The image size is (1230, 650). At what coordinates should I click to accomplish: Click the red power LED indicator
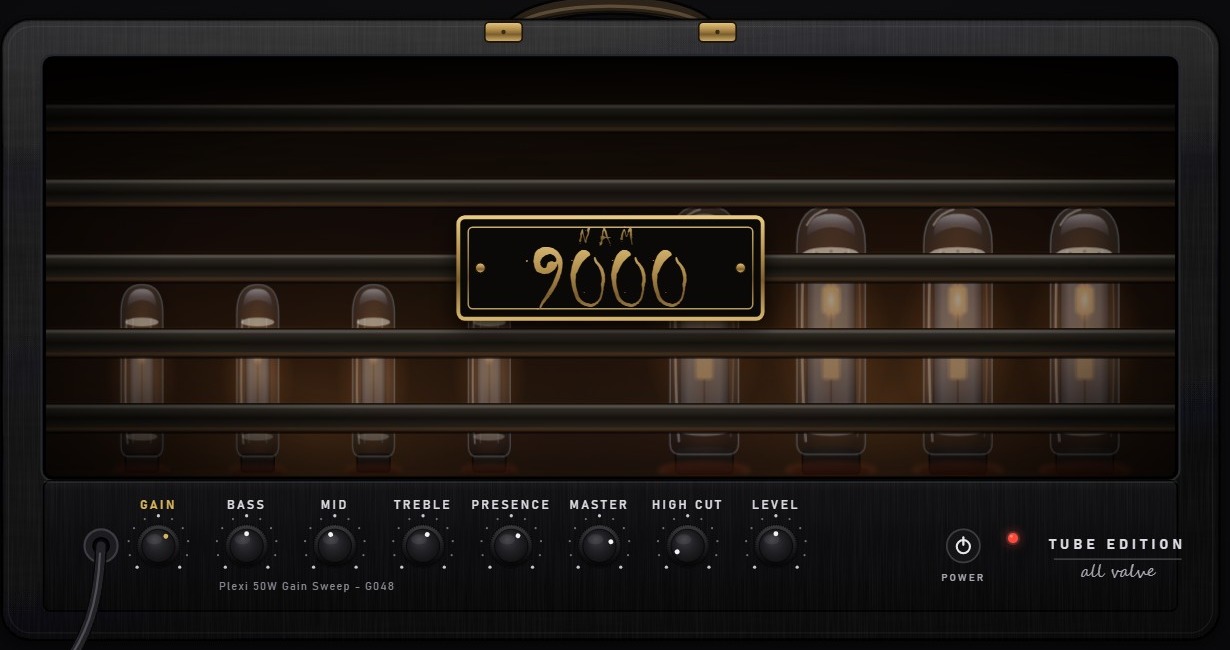click(1013, 538)
